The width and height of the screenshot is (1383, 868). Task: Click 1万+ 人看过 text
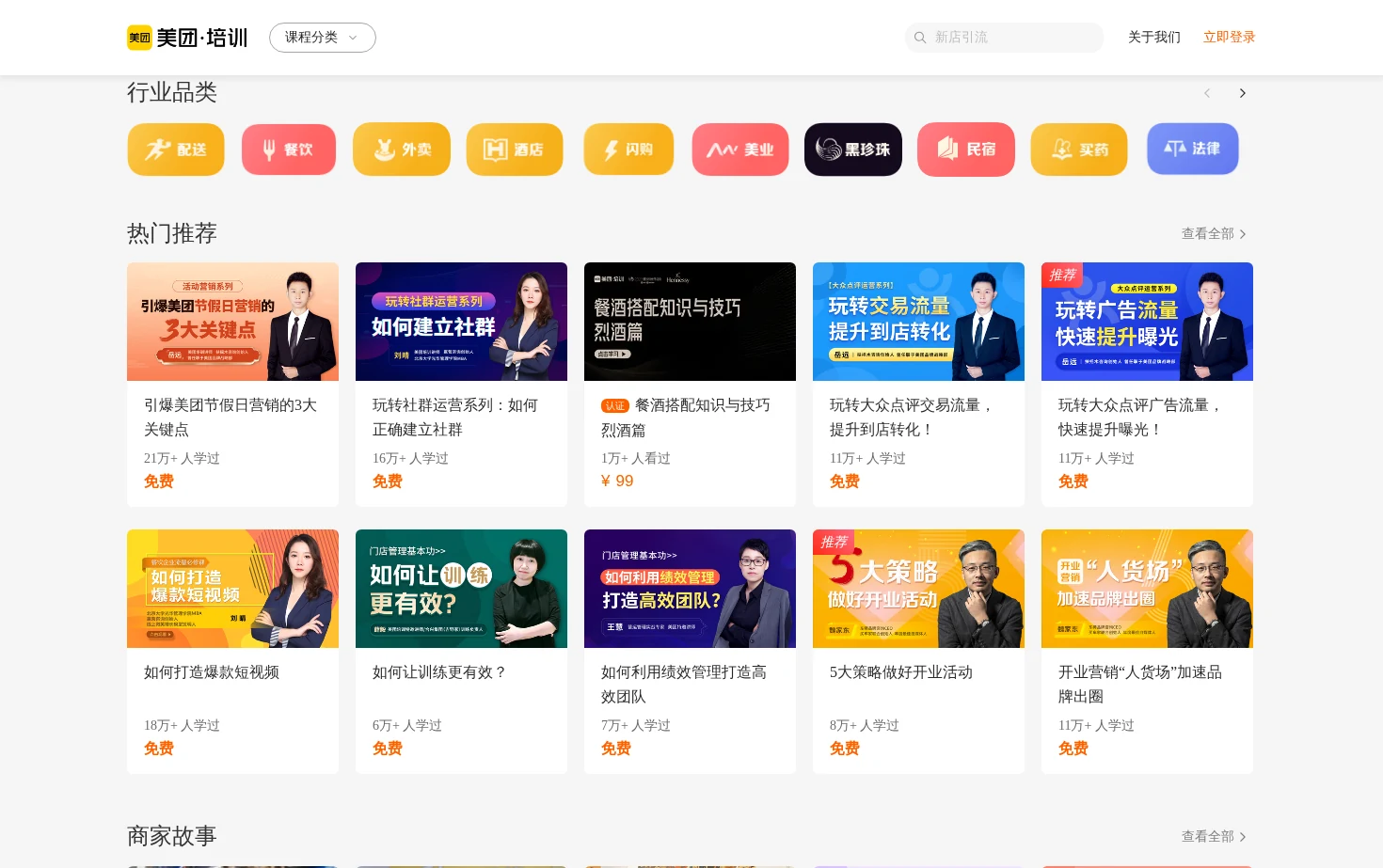point(636,458)
